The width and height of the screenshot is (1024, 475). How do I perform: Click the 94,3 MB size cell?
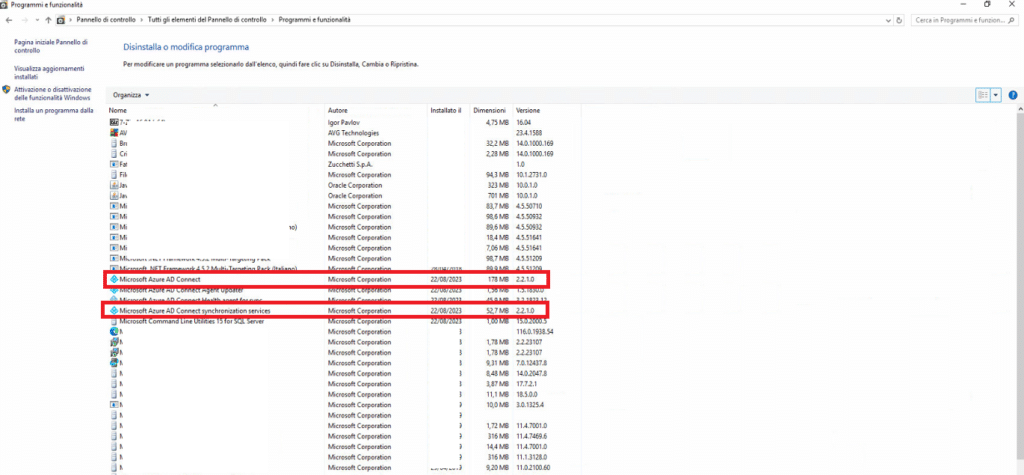(x=497, y=174)
